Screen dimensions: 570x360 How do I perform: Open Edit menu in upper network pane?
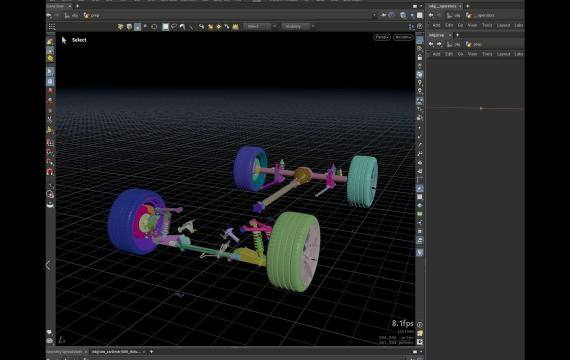click(449, 25)
